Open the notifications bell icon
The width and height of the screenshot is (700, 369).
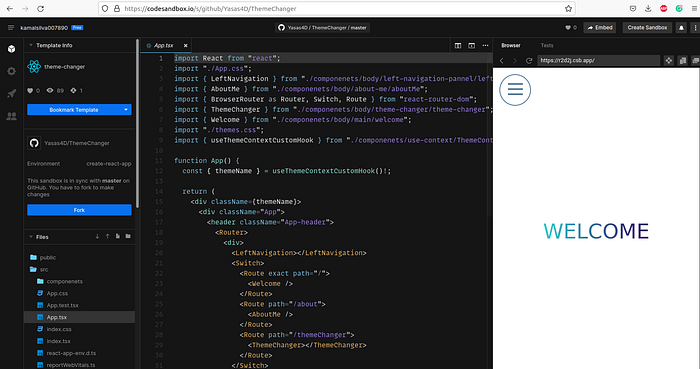681,28
